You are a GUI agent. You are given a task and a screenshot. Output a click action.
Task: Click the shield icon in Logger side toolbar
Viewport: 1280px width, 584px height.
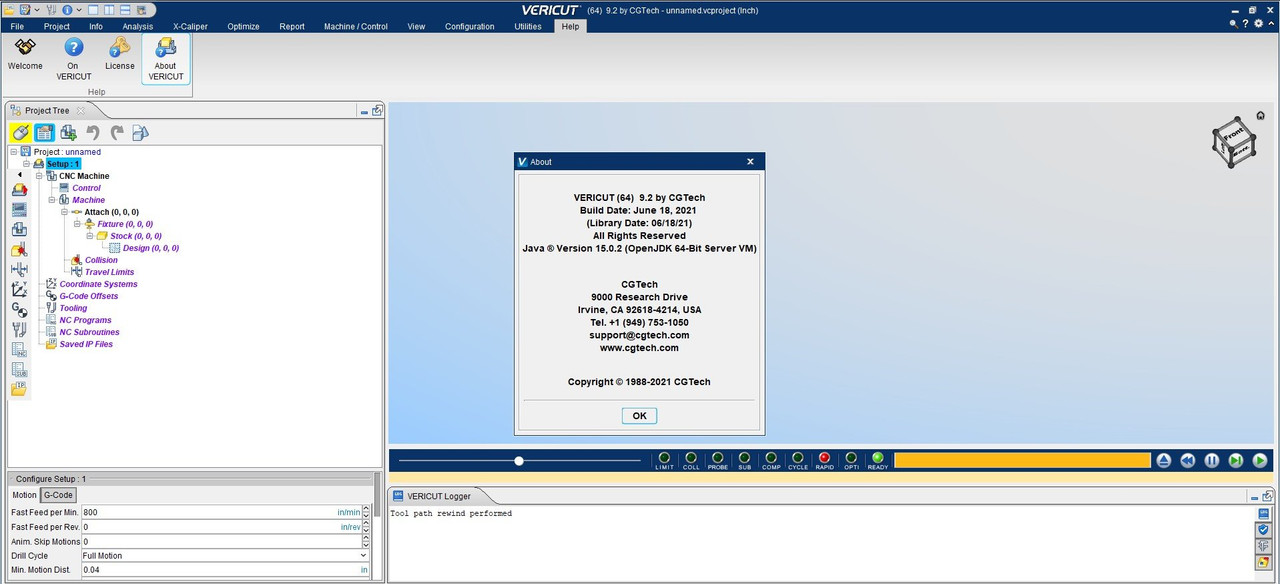pyautogui.click(x=1263, y=530)
